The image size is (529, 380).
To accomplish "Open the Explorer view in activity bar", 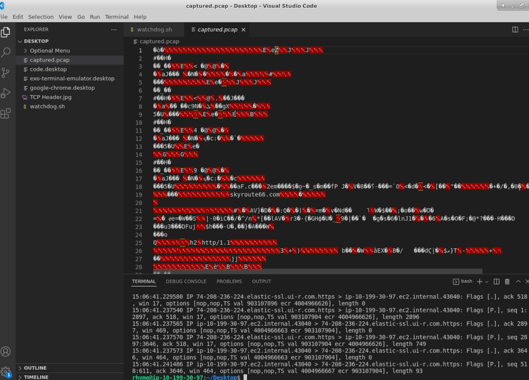I will click(x=6, y=32).
